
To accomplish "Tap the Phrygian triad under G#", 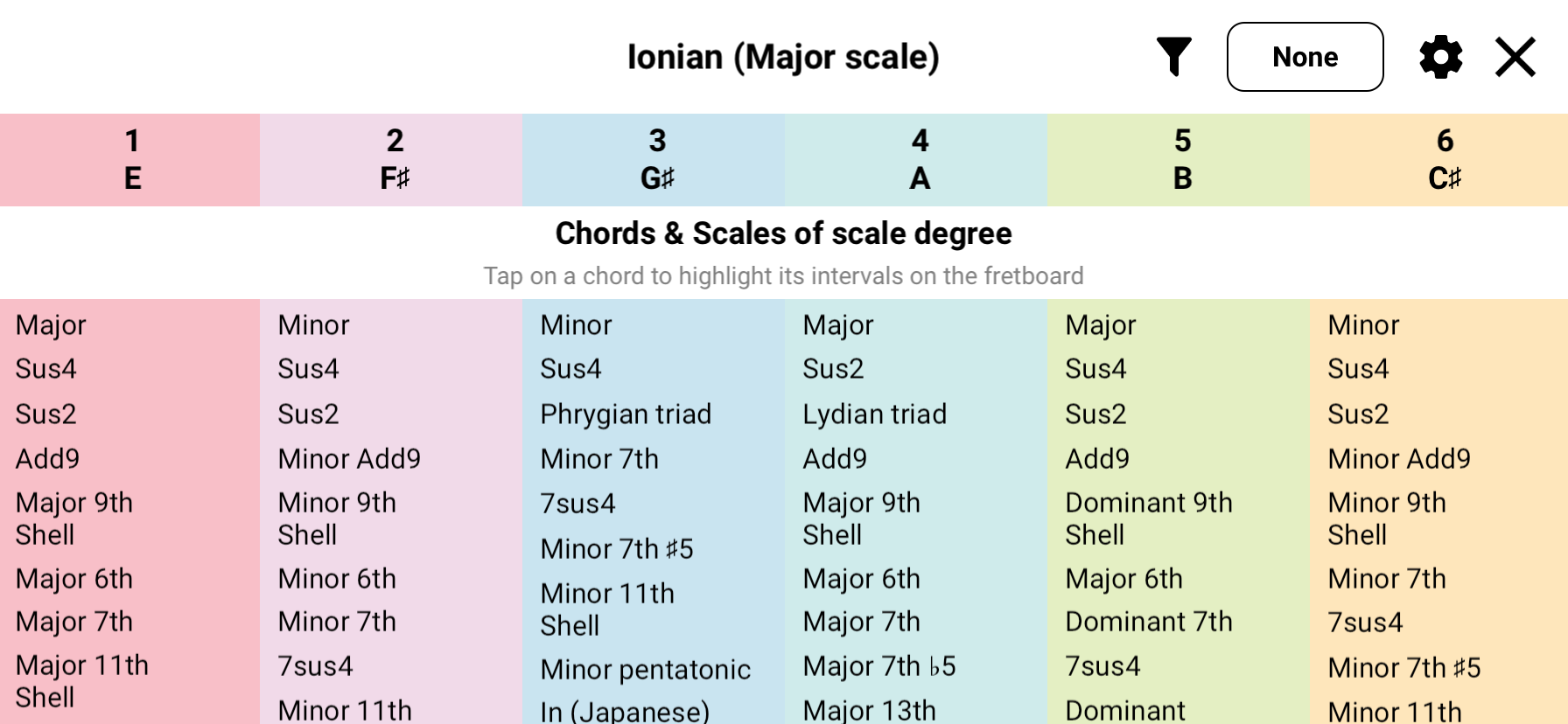I will tap(625, 414).
